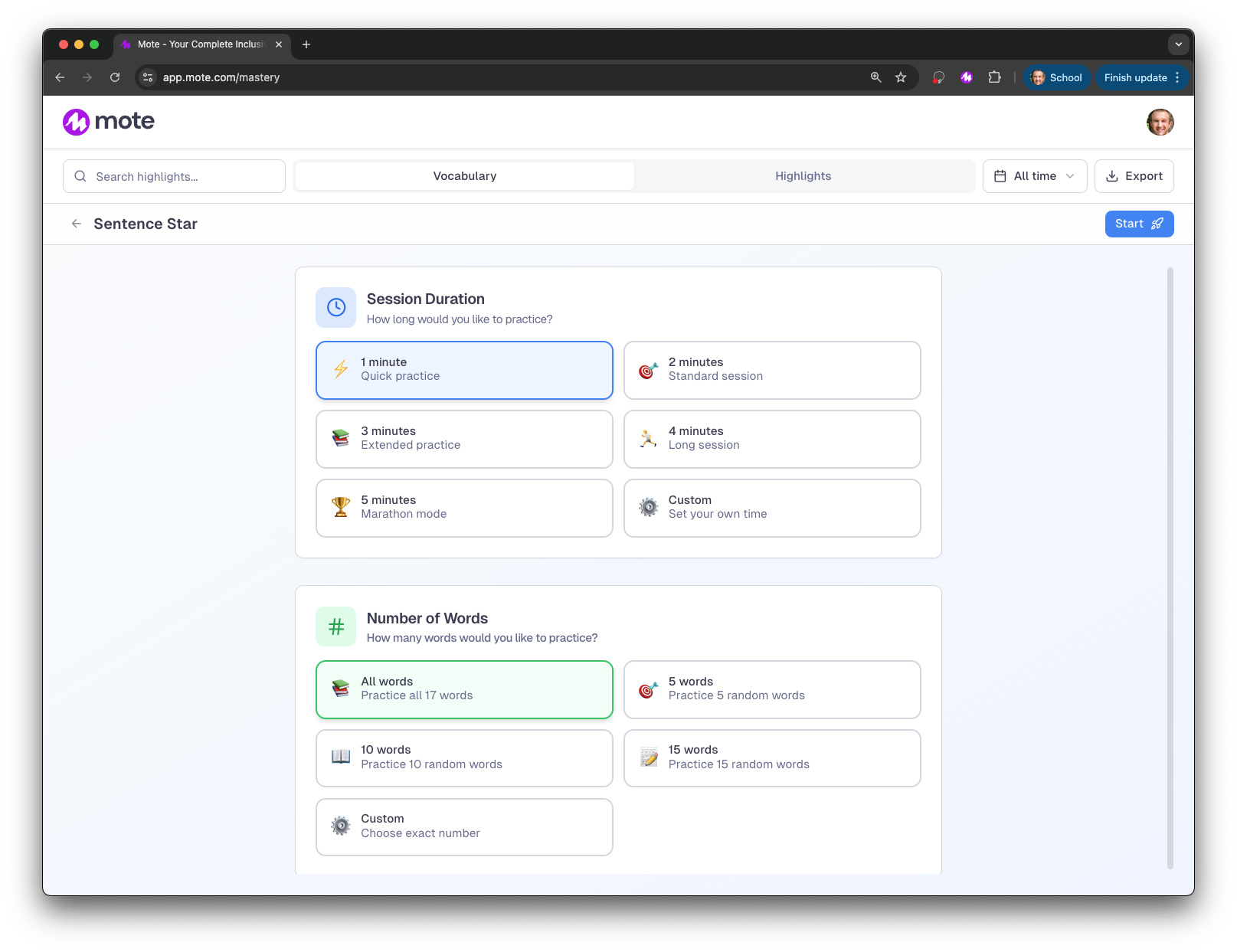Choose 10 words random practice
1237x952 pixels.
(x=464, y=757)
